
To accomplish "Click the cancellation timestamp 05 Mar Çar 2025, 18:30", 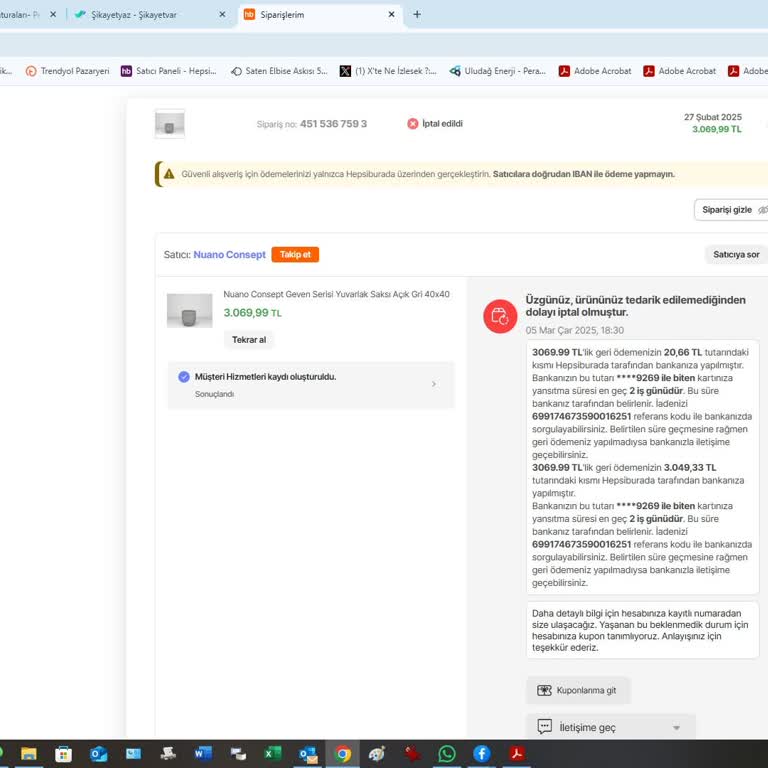I will pyautogui.click(x=575, y=331).
